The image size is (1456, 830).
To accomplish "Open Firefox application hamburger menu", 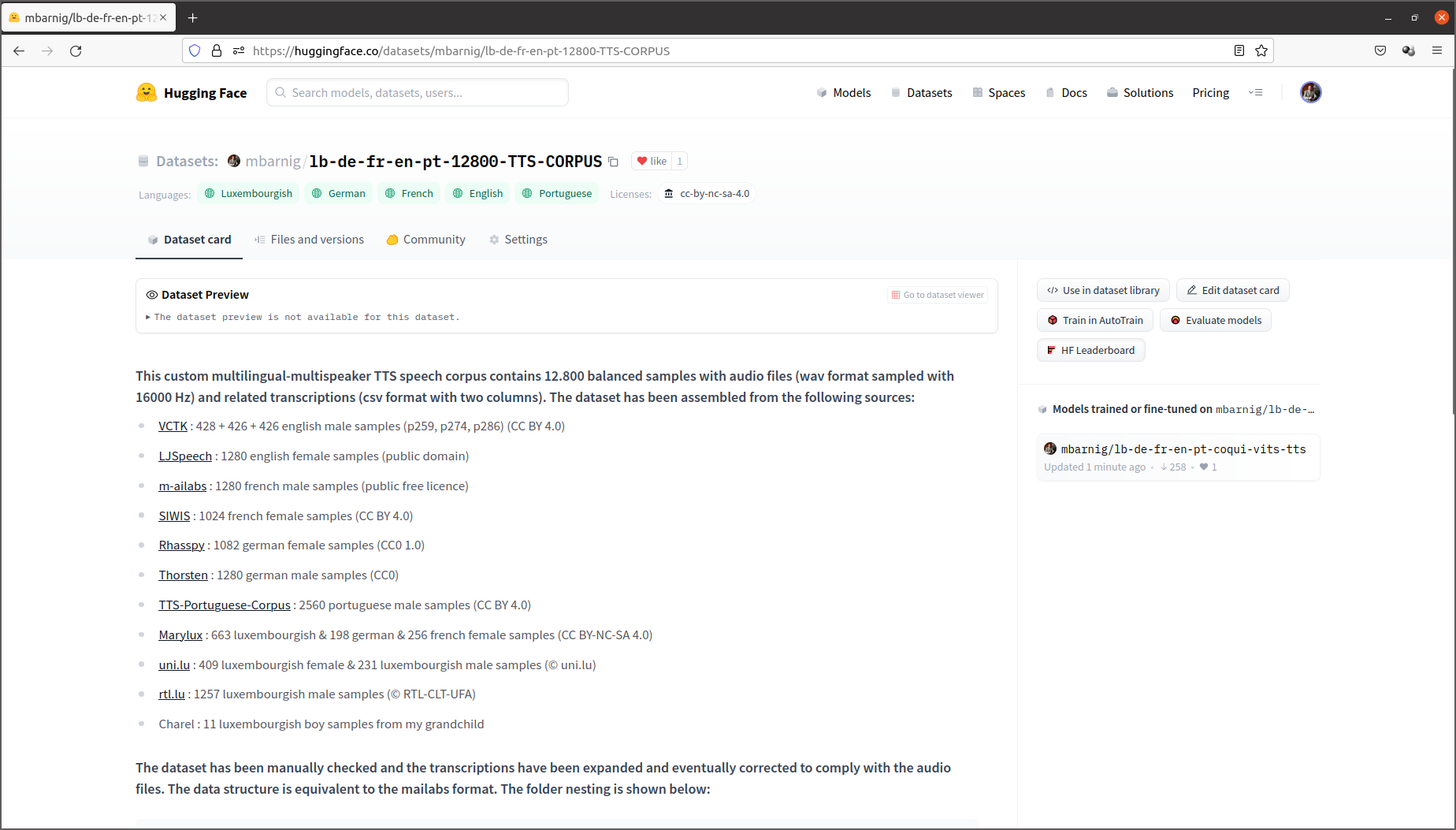I will [x=1436, y=50].
